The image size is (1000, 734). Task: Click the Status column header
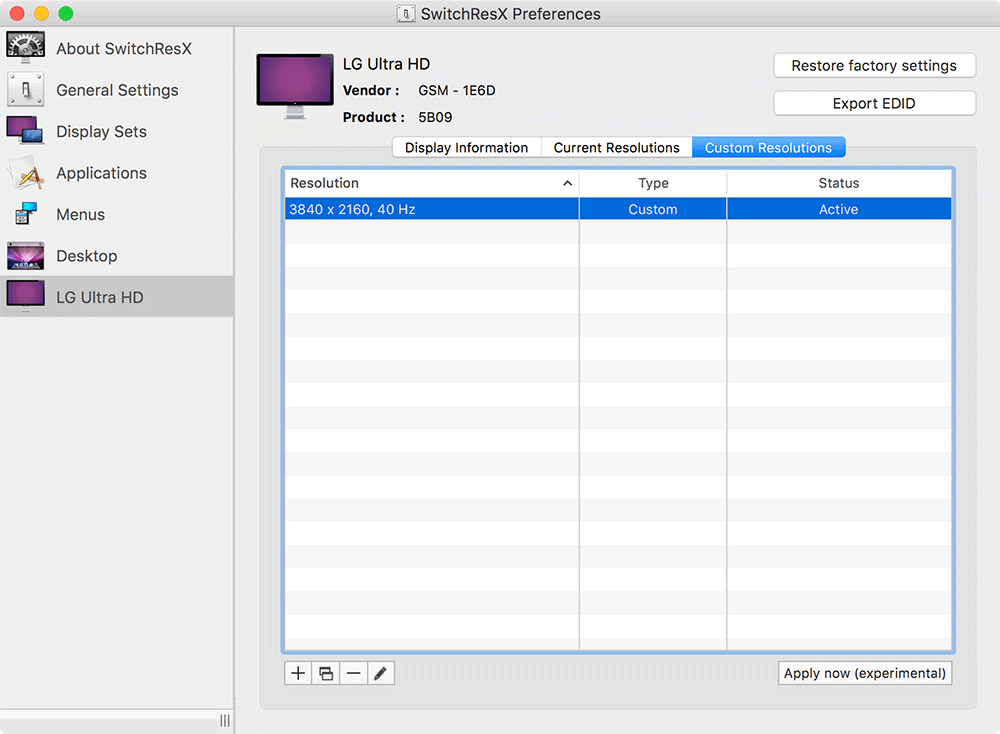tap(839, 183)
